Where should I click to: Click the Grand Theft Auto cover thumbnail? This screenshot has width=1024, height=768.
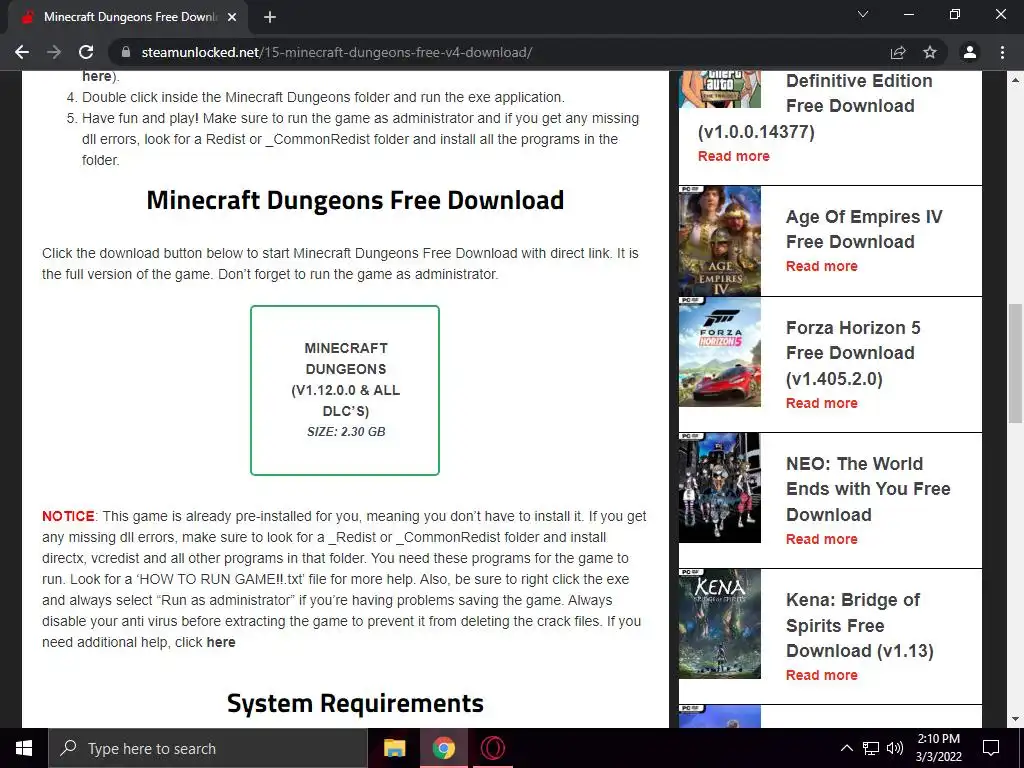(x=720, y=89)
